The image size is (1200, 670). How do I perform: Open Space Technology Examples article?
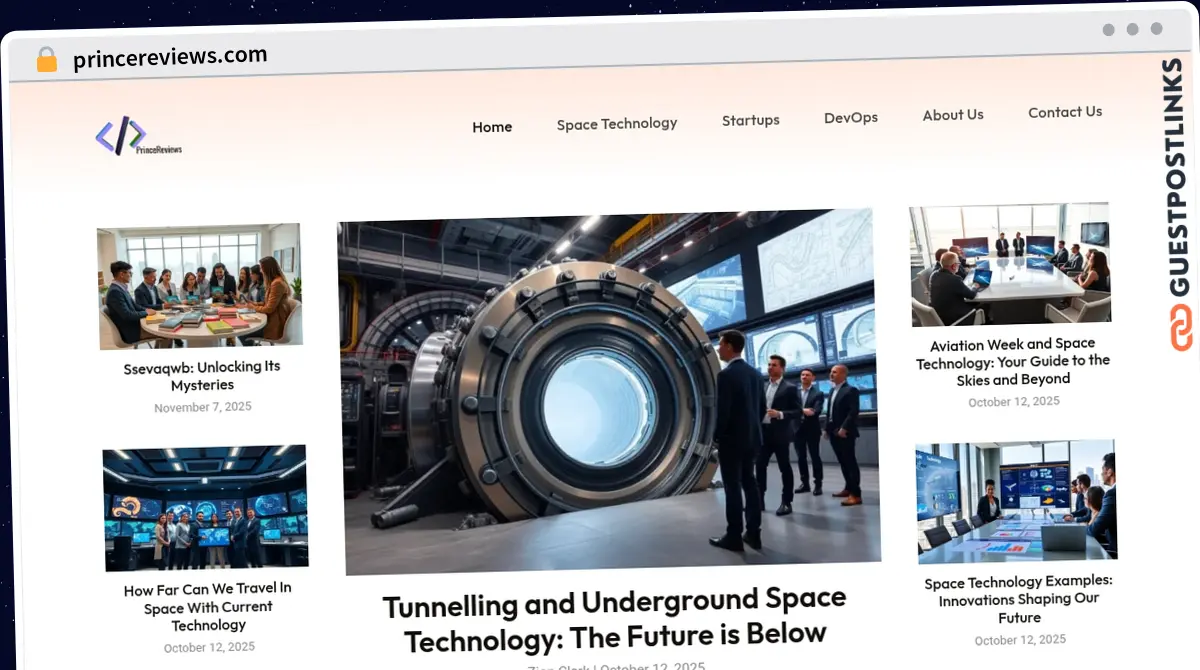point(1019,599)
